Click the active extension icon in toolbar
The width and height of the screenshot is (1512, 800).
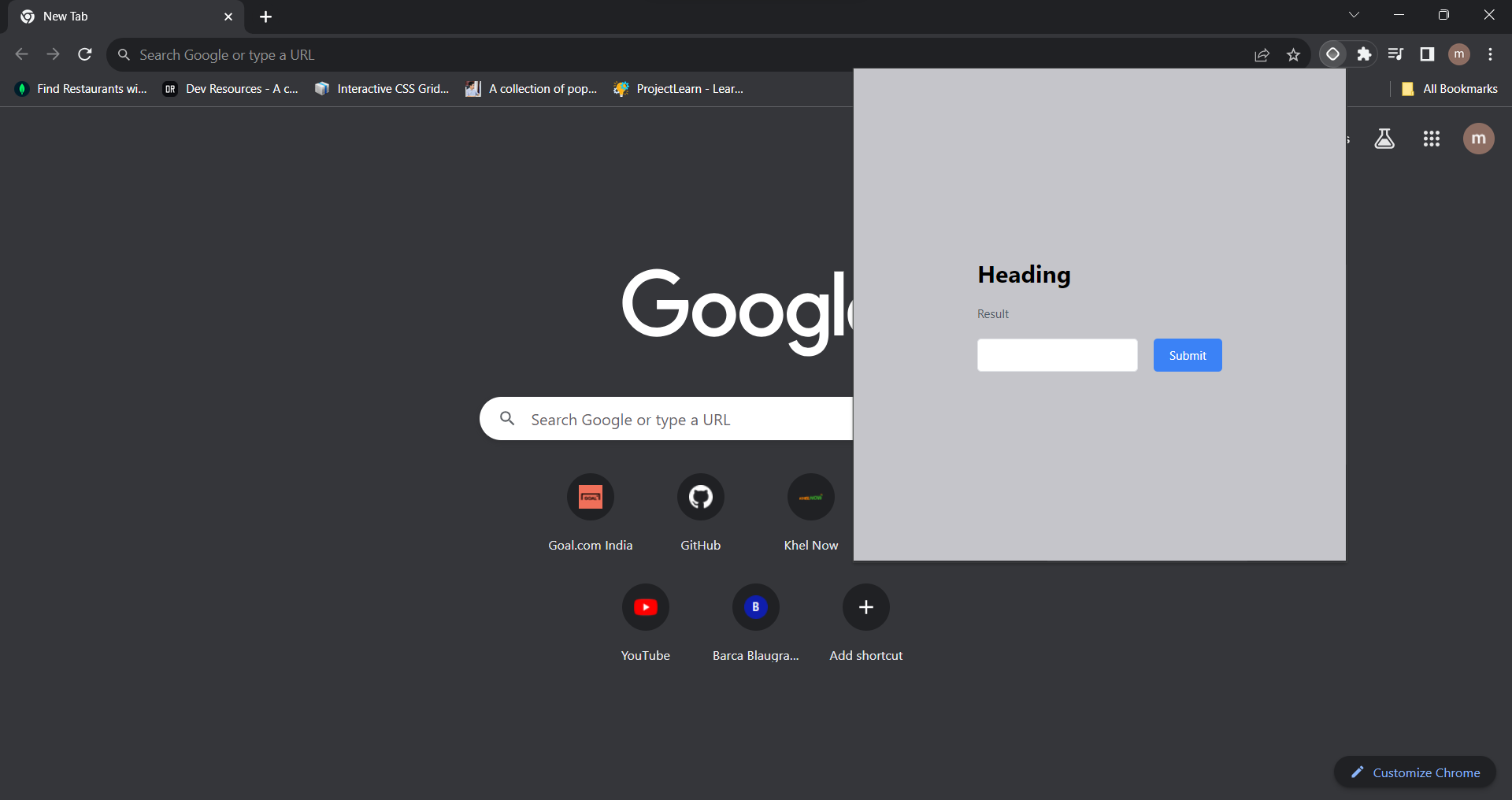point(1332,54)
